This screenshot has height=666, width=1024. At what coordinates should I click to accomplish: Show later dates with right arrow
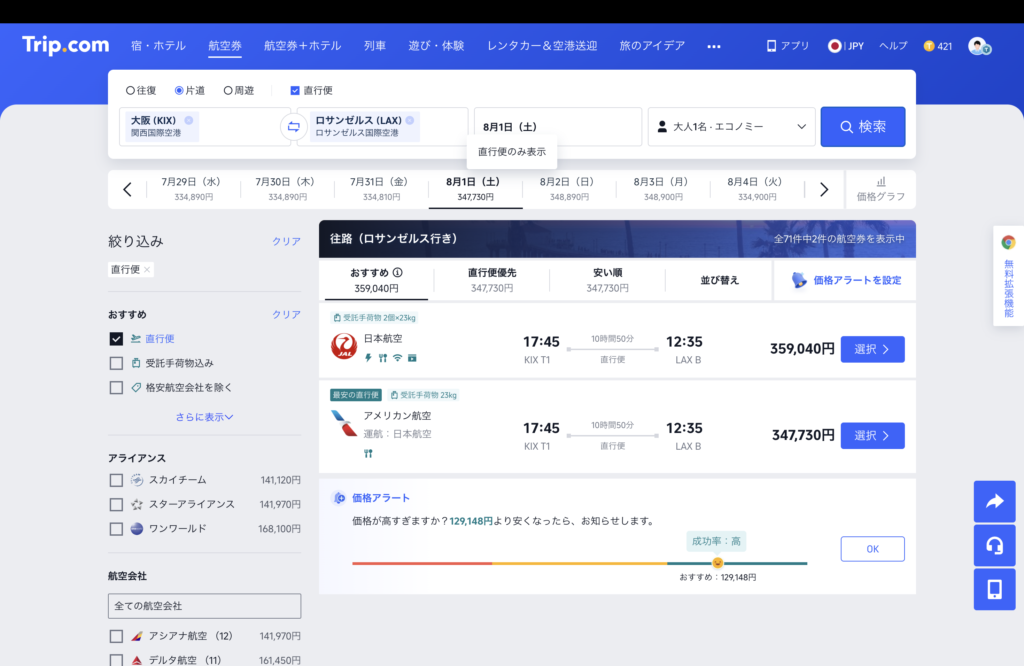tap(824, 190)
